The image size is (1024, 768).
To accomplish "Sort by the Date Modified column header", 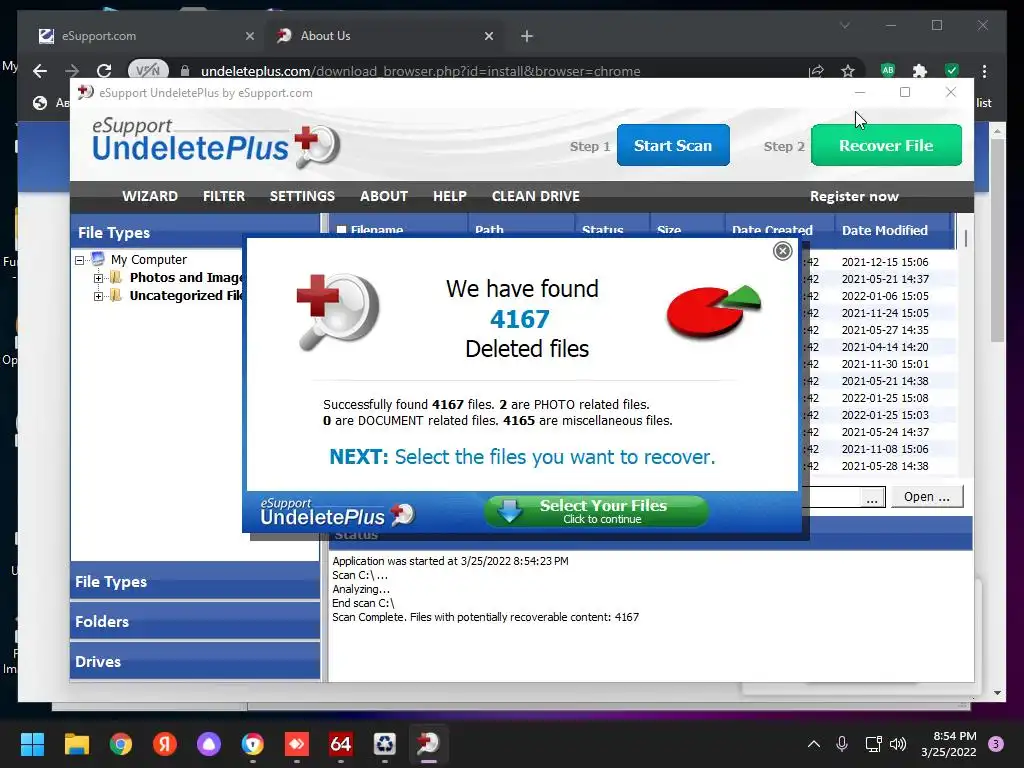I will pos(884,230).
